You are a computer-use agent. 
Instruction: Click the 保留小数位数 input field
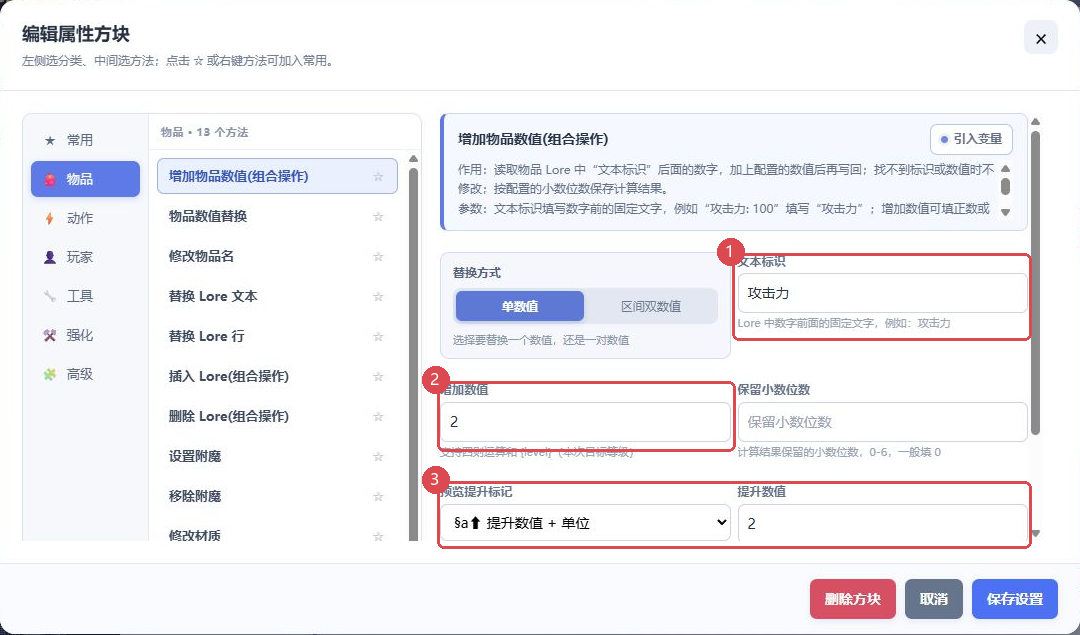click(882, 421)
